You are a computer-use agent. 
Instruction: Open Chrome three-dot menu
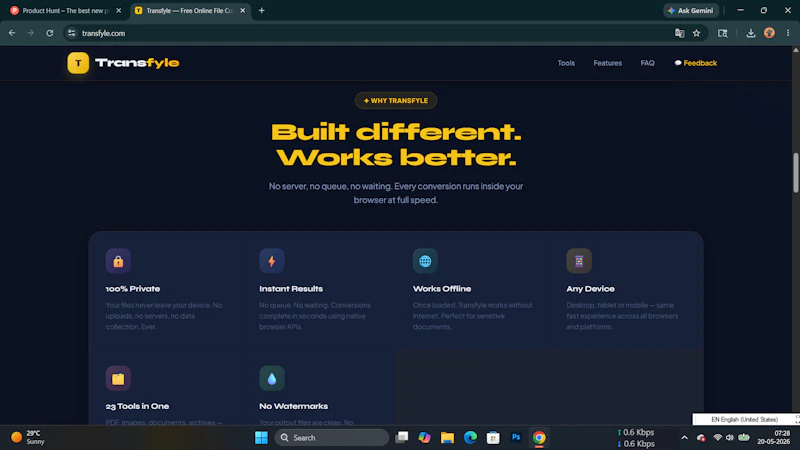(788, 33)
